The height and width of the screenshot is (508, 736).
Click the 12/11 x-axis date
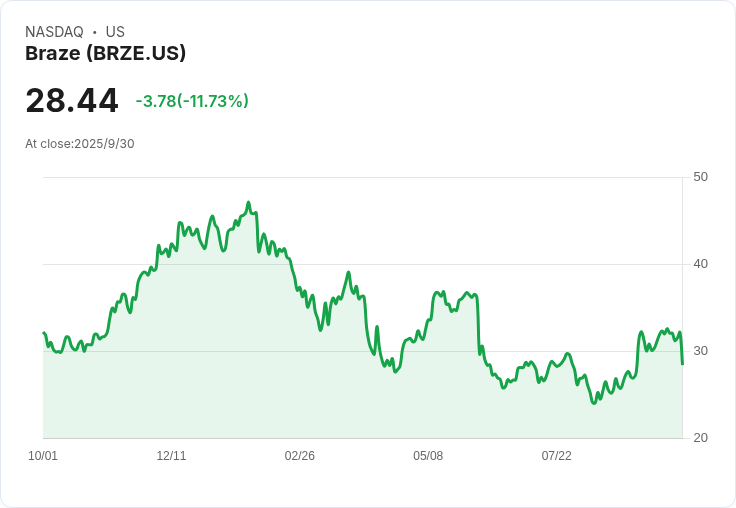coord(171,456)
